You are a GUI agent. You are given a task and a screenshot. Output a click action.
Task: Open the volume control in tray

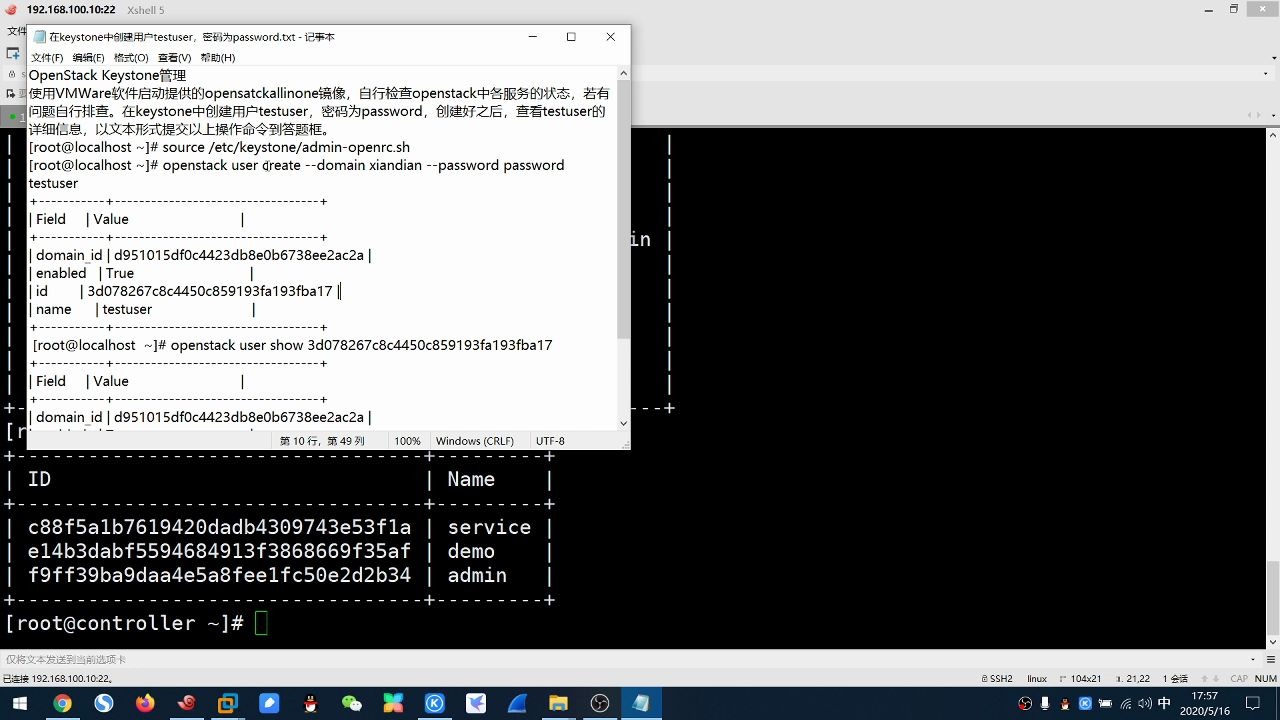(x=1144, y=703)
